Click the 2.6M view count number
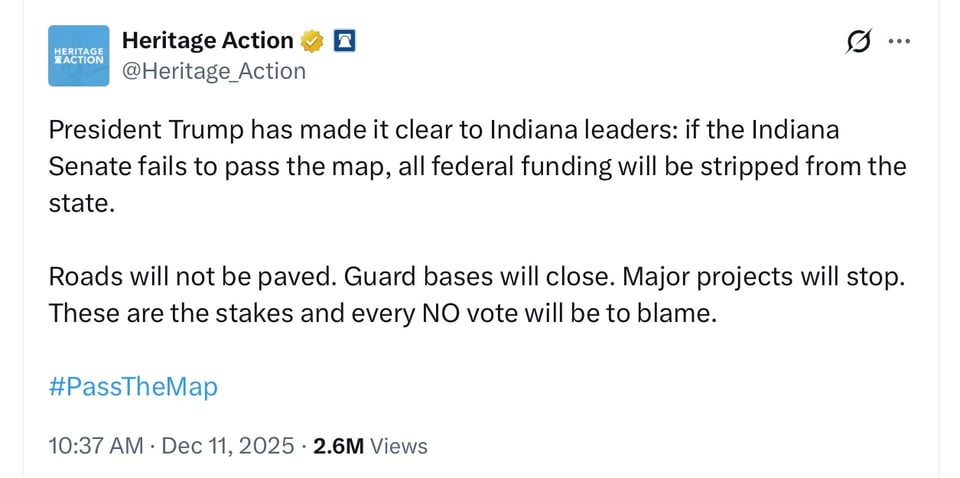Image resolution: width=960 pixels, height=478 pixels. (x=338, y=446)
